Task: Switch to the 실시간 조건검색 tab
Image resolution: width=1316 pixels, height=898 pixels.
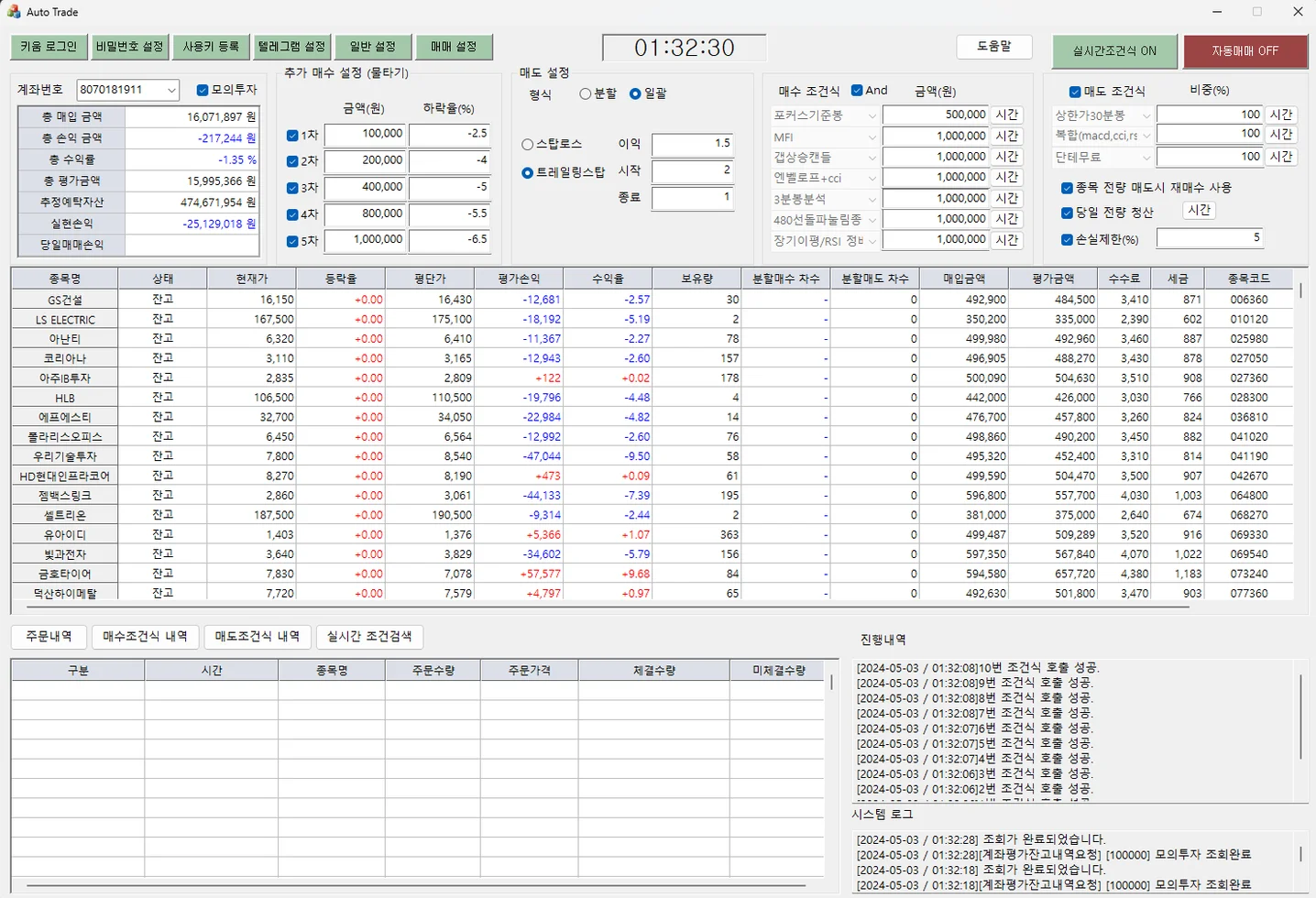Action: (x=369, y=637)
